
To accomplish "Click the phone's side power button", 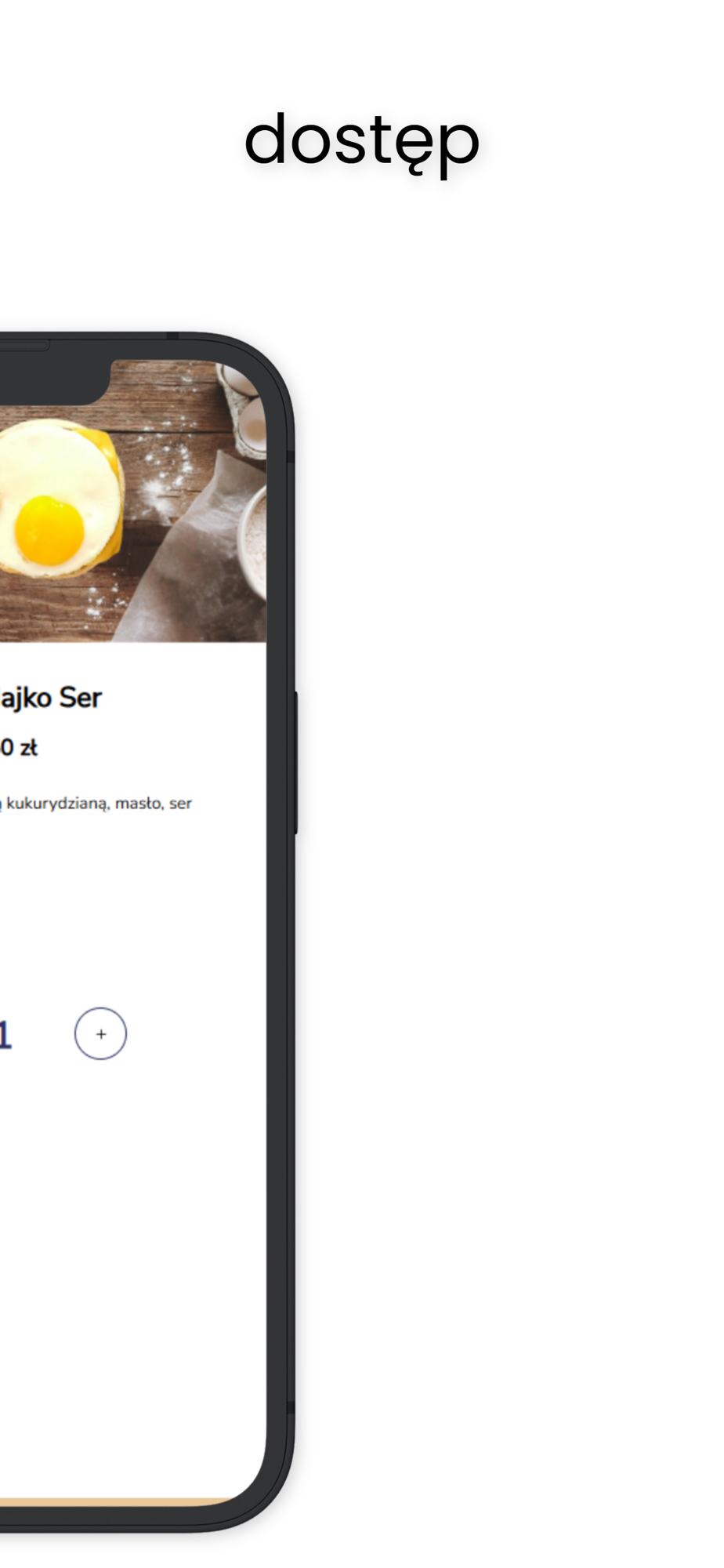I will tap(295, 762).
